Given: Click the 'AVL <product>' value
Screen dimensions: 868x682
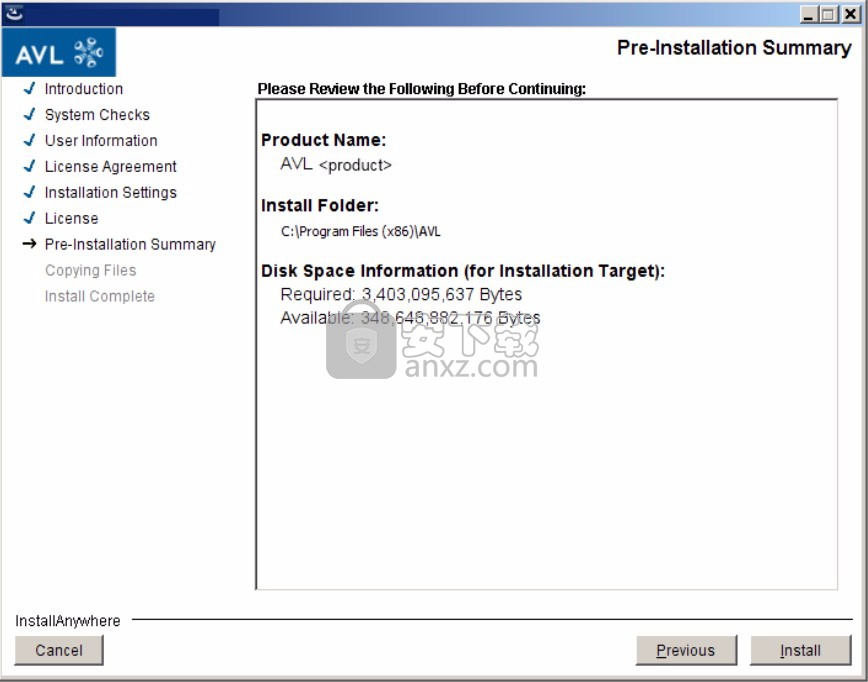Looking at the screenshot, I should coord(336,164).
